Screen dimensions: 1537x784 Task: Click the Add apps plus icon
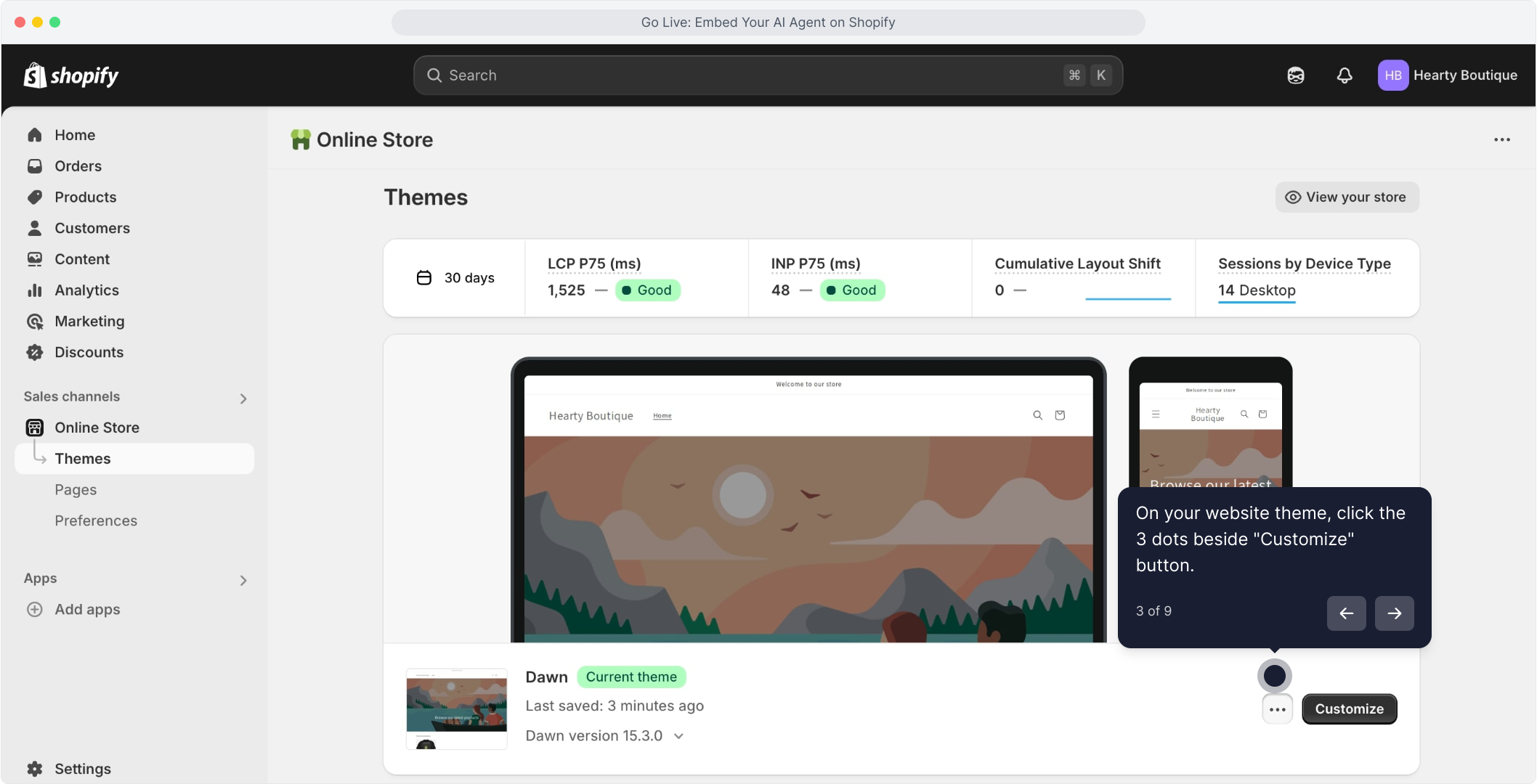click(x=35, y=610)
